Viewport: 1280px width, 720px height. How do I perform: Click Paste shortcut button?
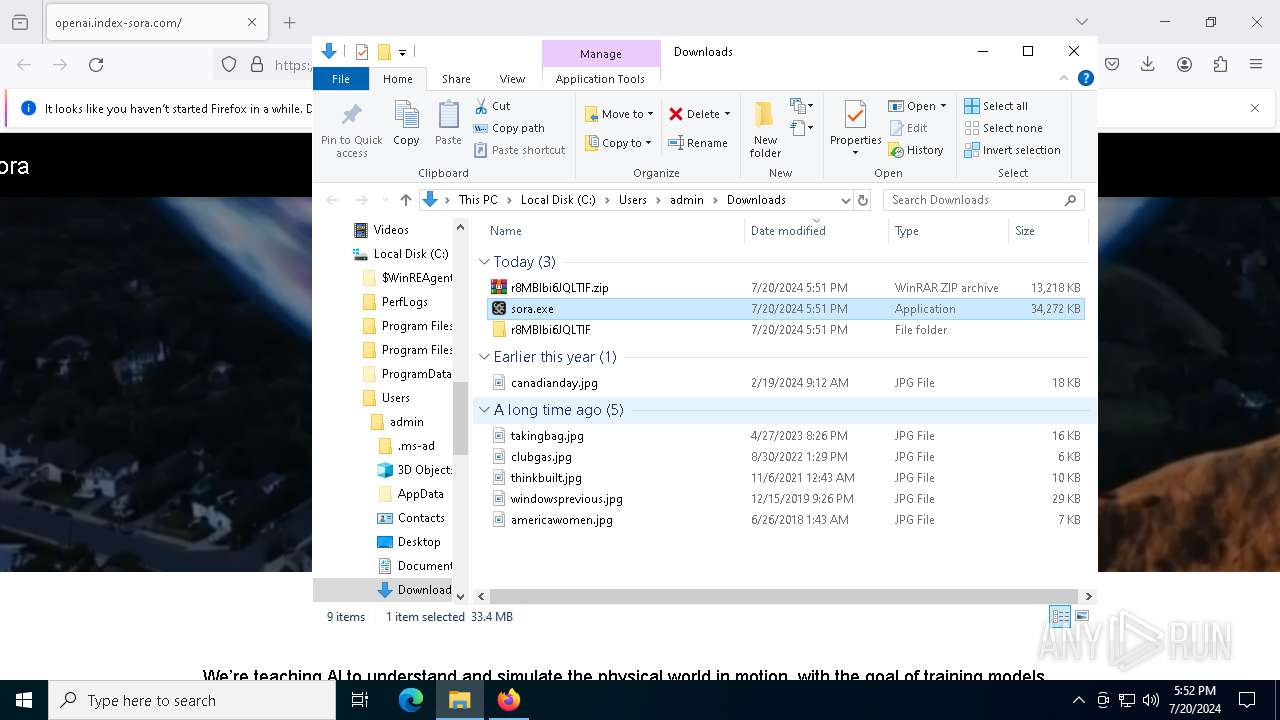(519, 150)
